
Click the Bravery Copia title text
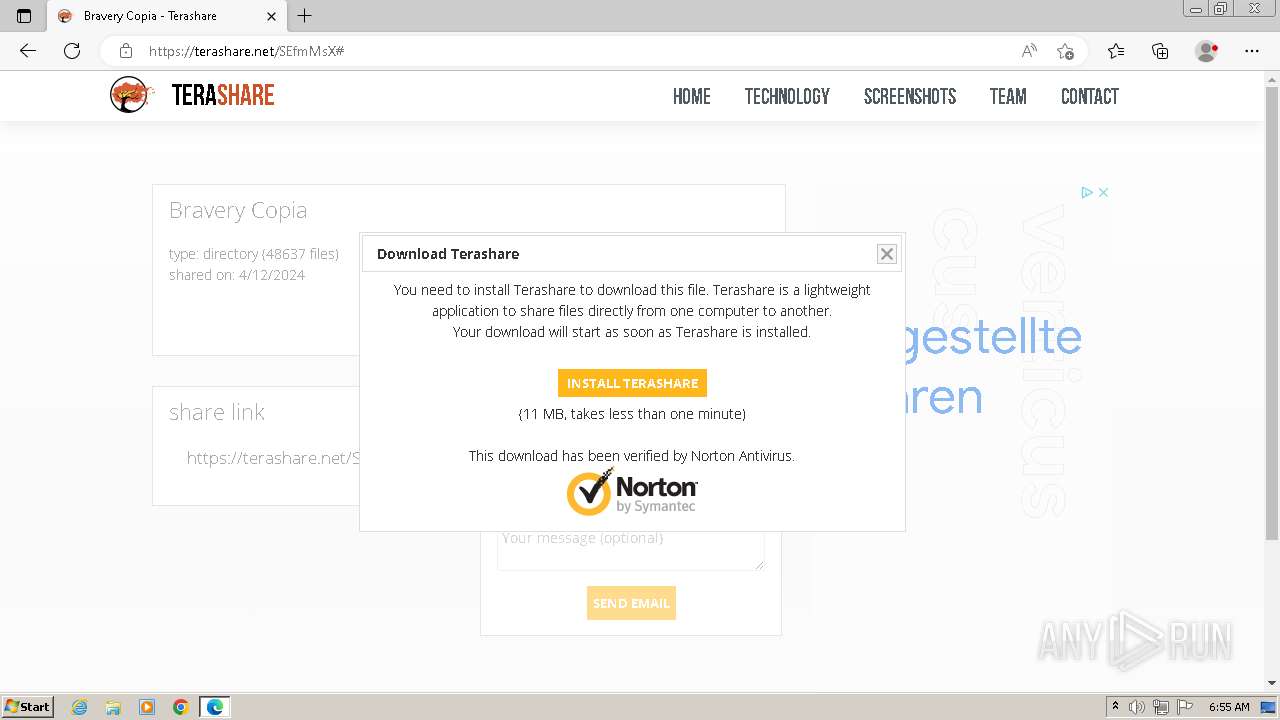238,210
